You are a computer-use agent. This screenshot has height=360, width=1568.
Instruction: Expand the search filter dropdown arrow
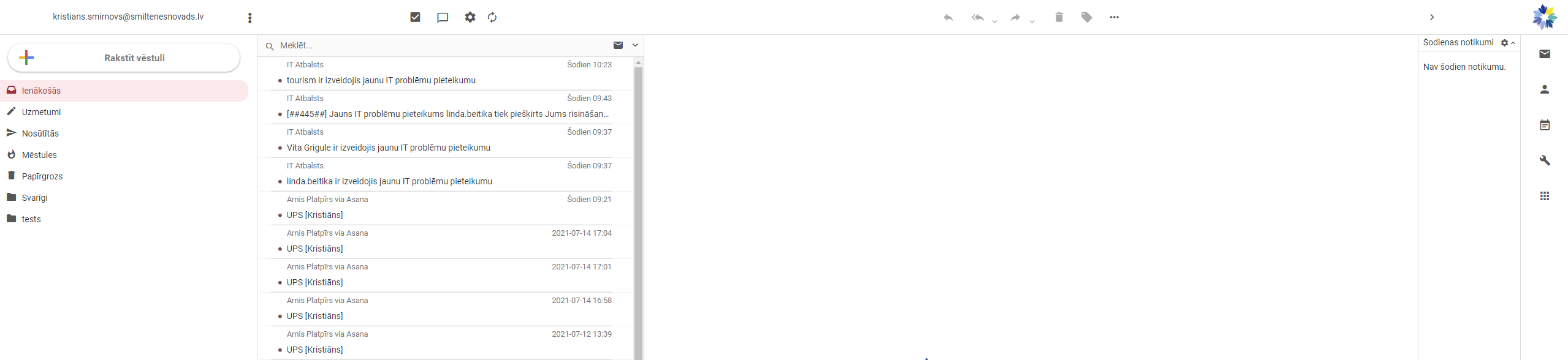(635, 45)
